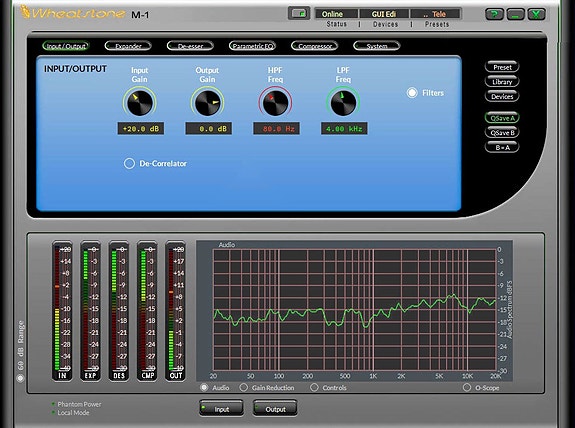Open the Devices section in header
The image size is (575, 428).
(x=385, y=24)
